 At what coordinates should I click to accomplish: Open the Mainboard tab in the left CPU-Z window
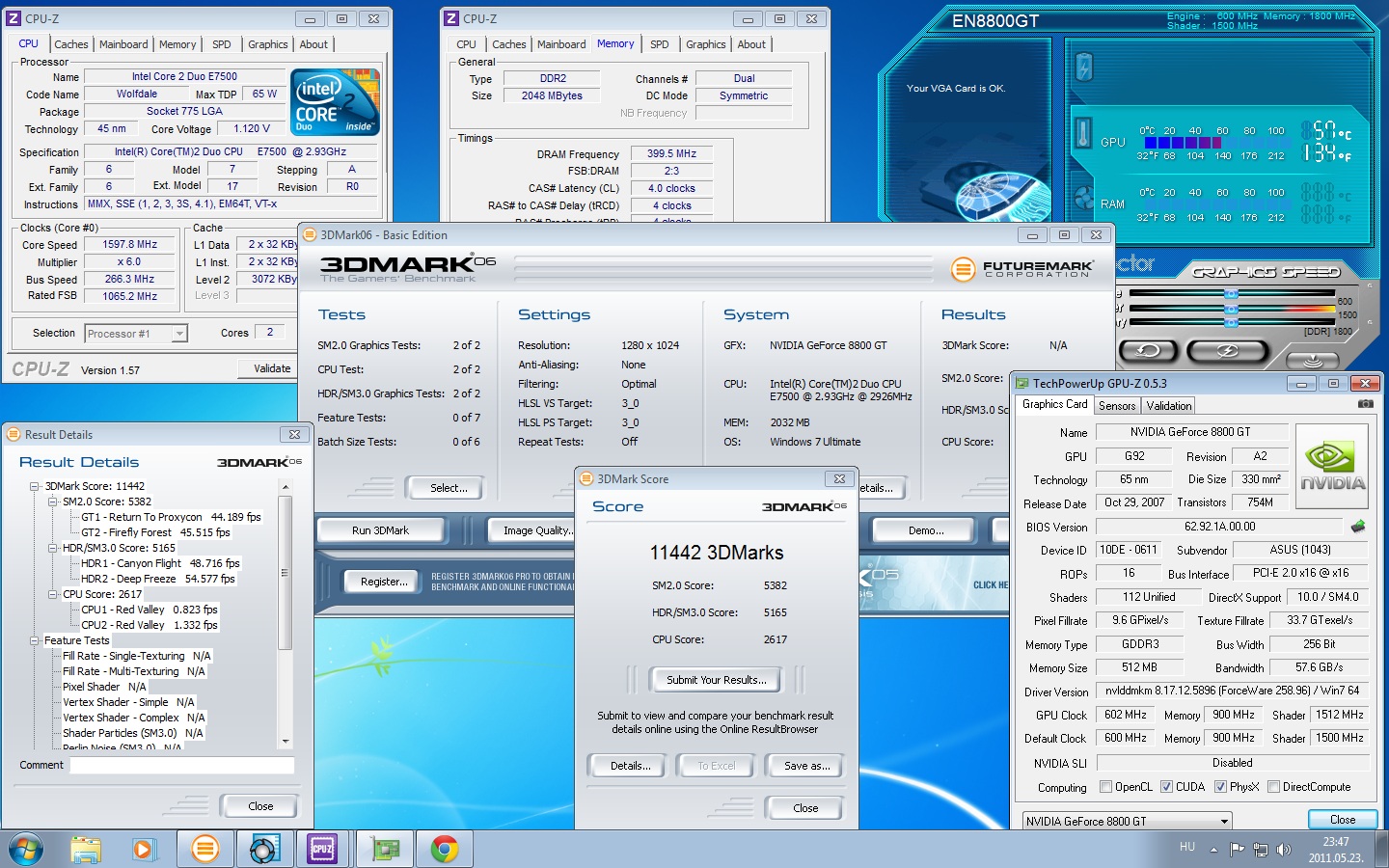coord(123,44)
